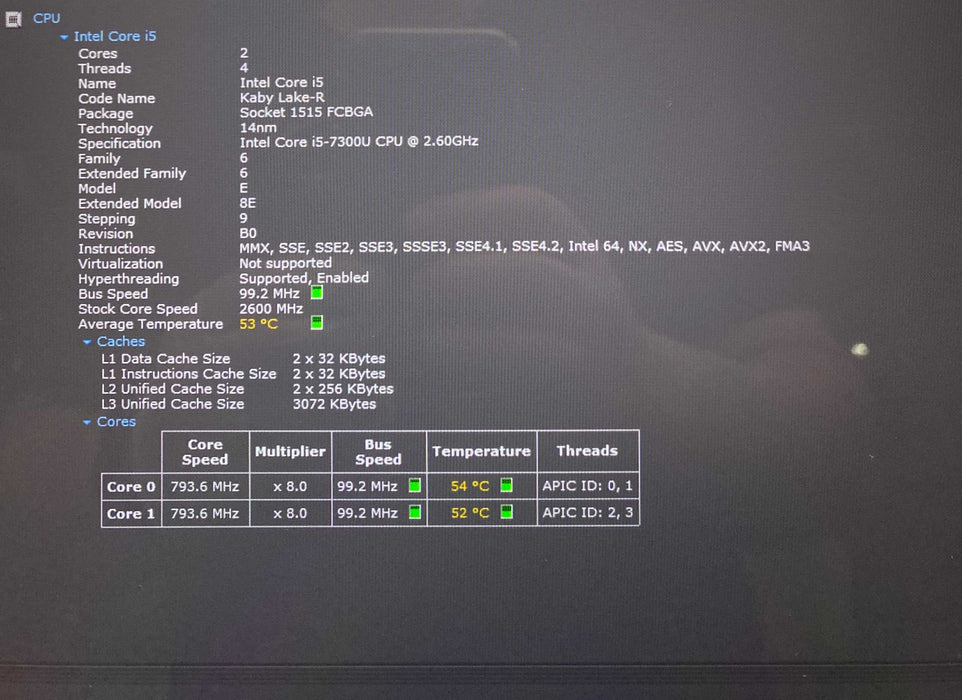This screenshot has width=962, height=700.
Task: Select the Core 1 row label
Action: pyautogui.click(x=131, y=513)
